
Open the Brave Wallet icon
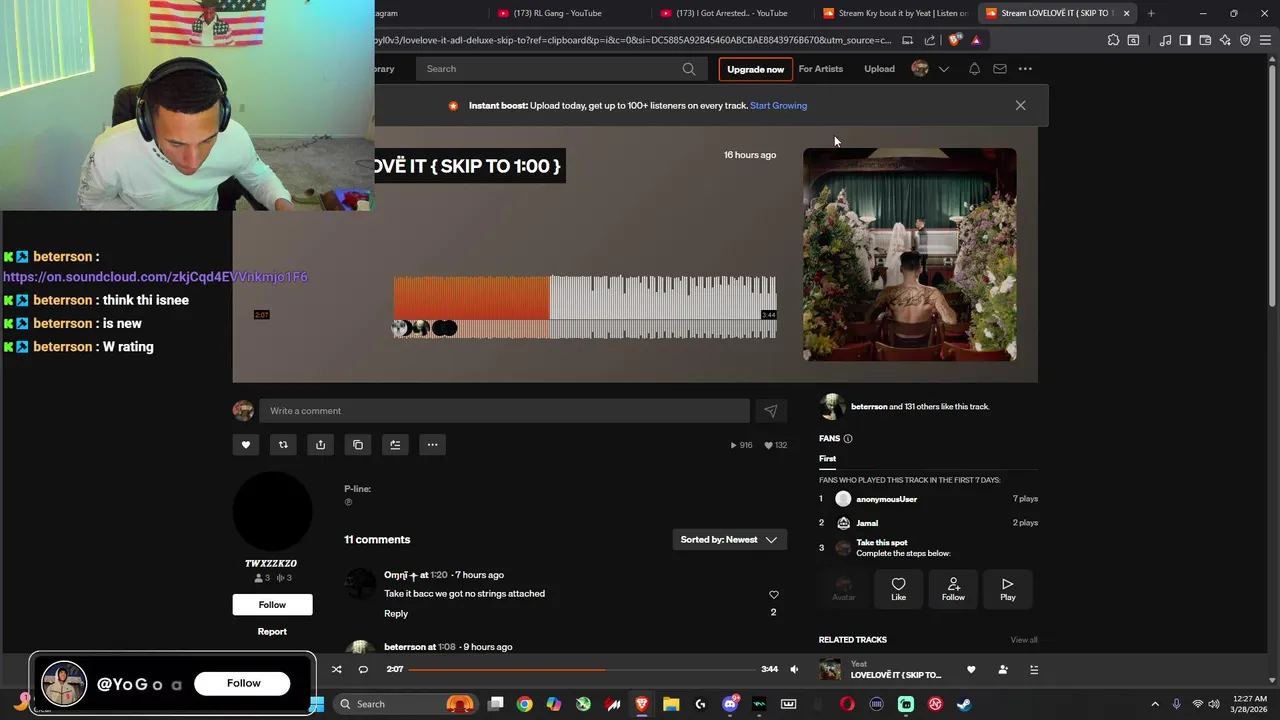1205,40
